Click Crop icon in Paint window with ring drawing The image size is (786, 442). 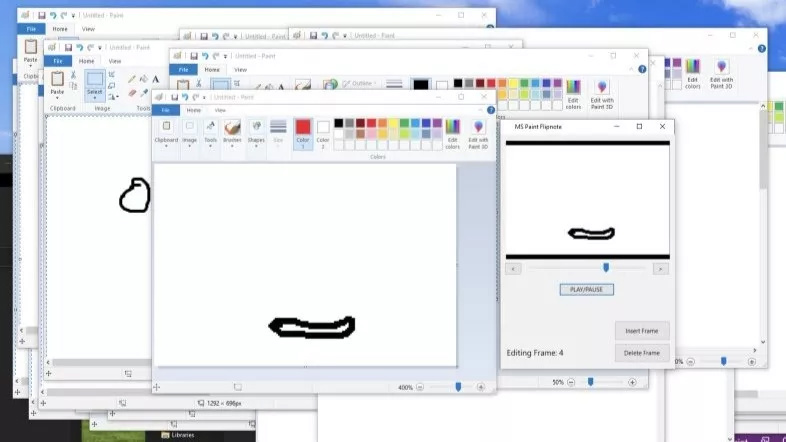pos(112,75)
